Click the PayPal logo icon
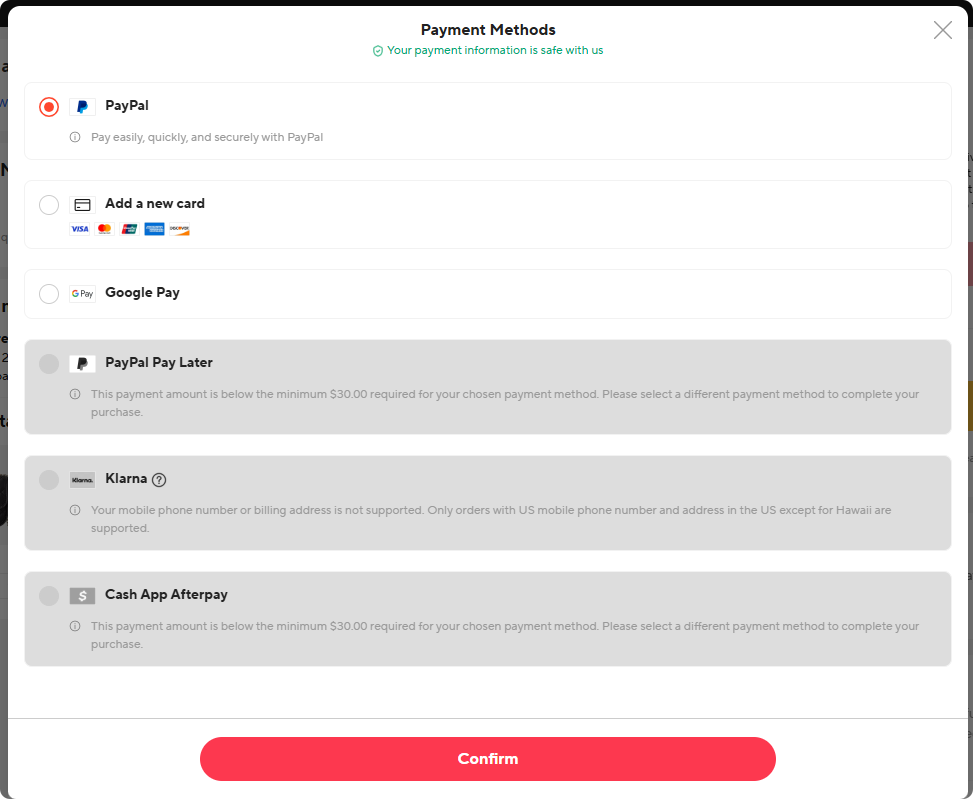973x799 pixels. pos(82,106)
